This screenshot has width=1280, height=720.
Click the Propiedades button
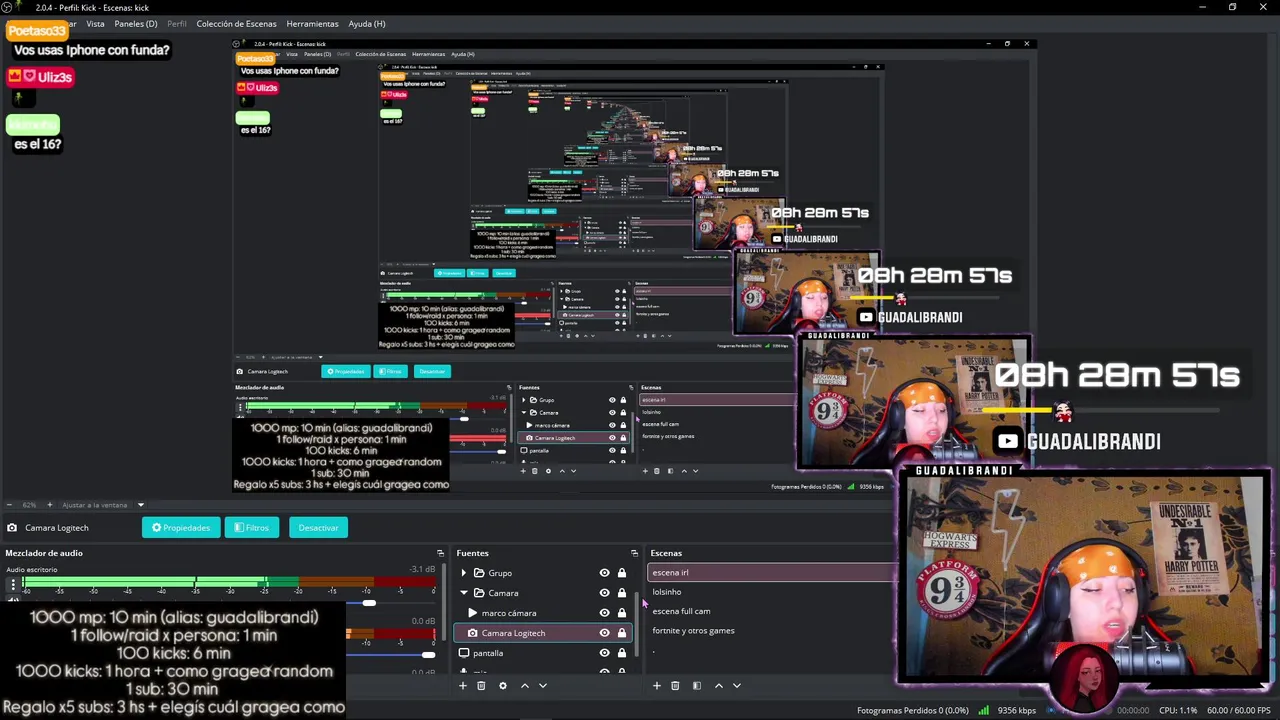tap(181, 528)
